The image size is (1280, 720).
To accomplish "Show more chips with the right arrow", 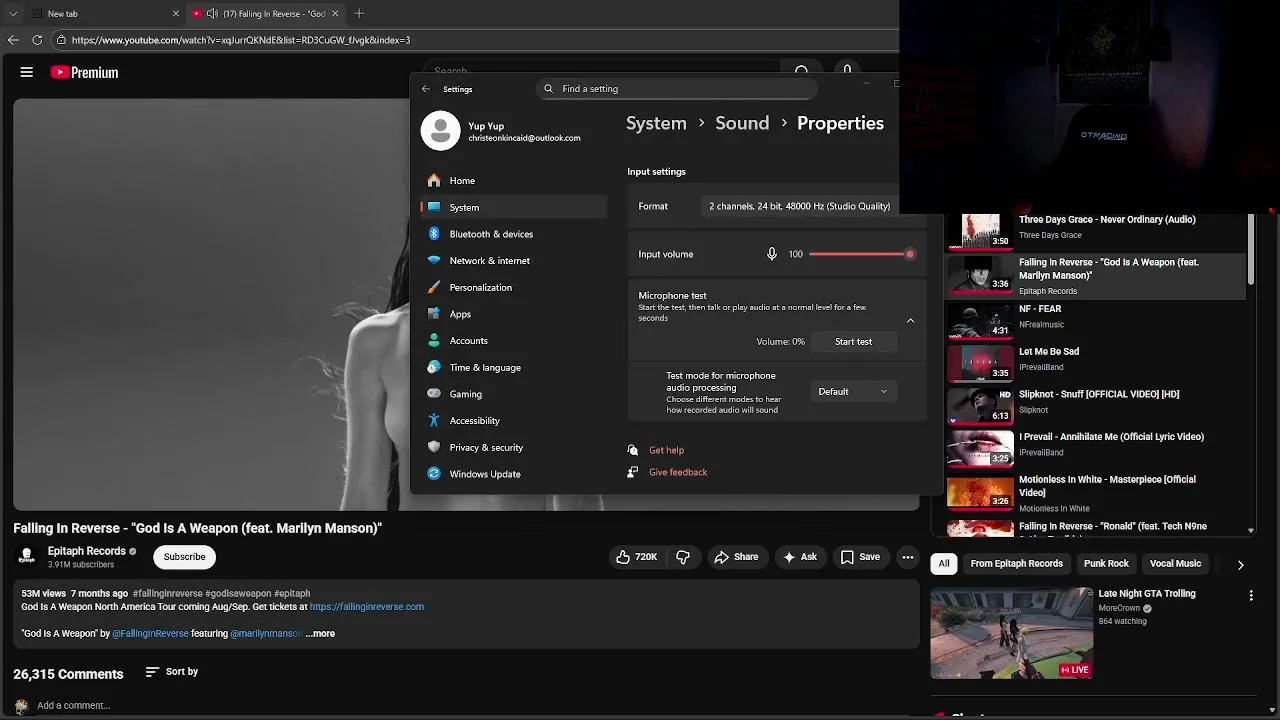I will click(1240, 565).
